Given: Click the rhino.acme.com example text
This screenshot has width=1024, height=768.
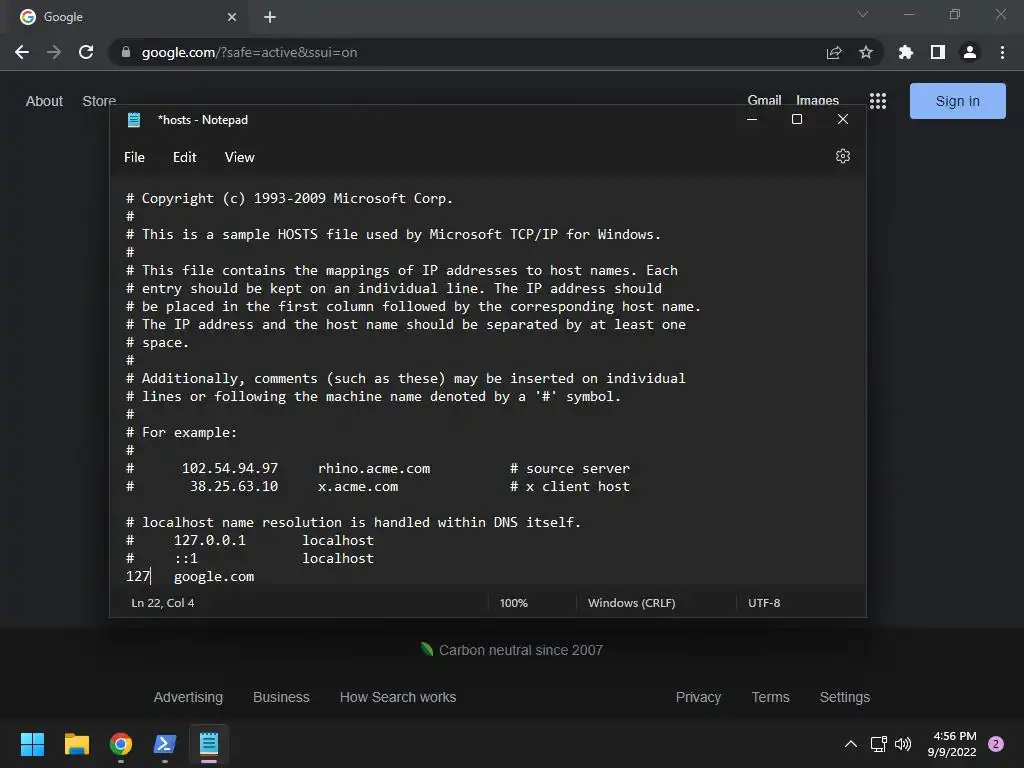Looking at the screenshot, I should click(374, 468).
